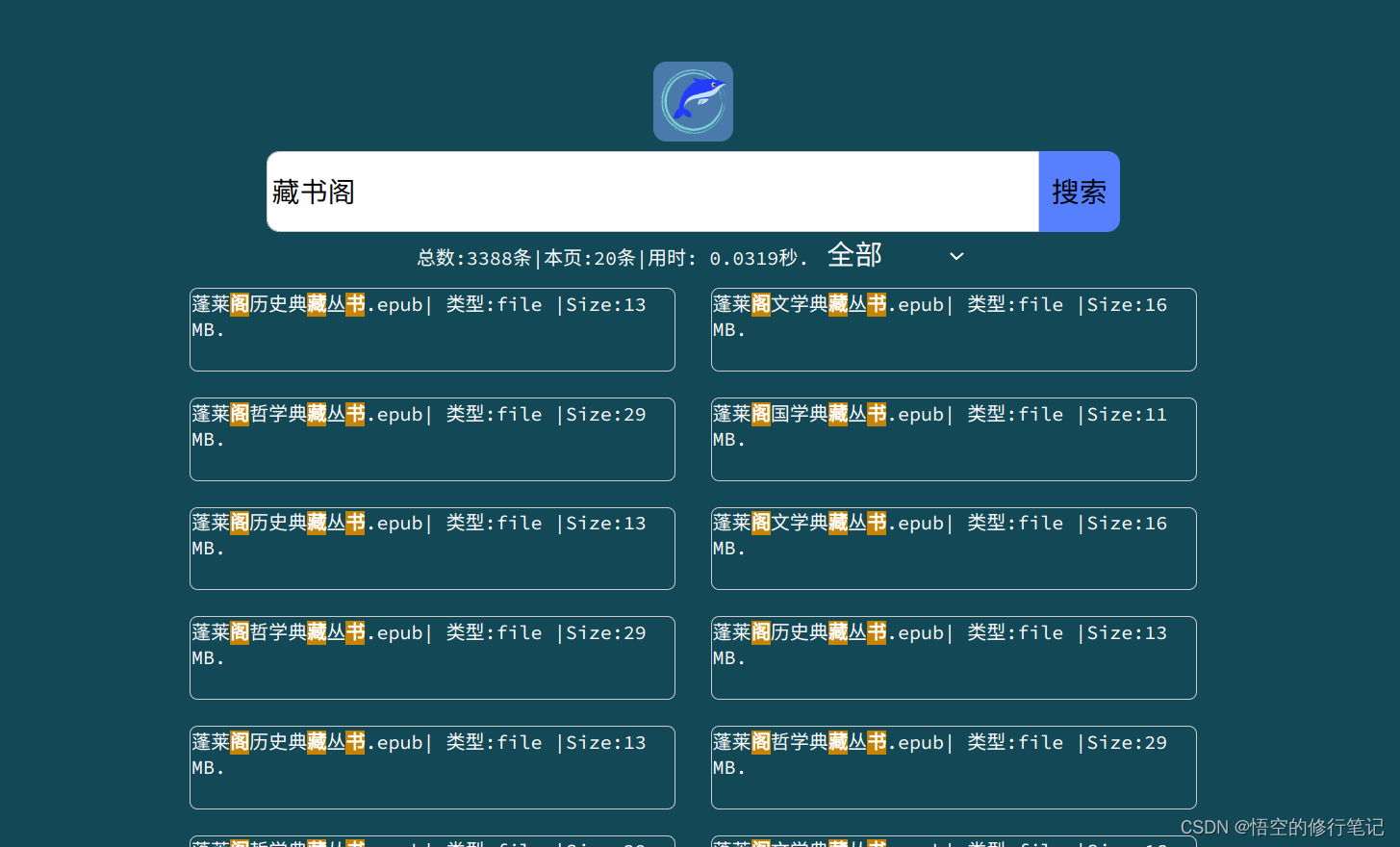
Task: Click the 总数:3388条 total count text
Action: (474, 258)
